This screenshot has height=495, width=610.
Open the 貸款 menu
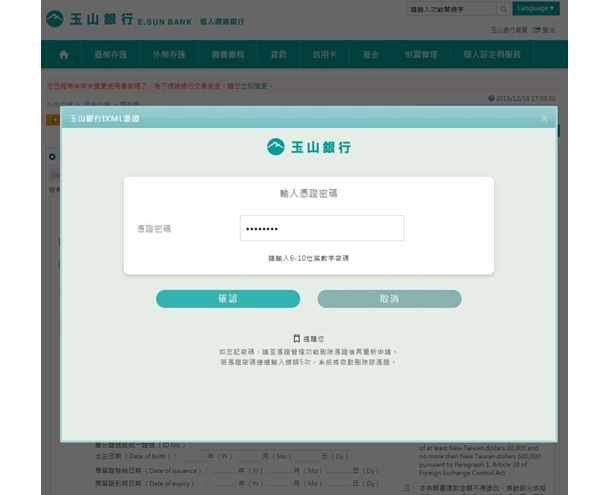[279, 54]
